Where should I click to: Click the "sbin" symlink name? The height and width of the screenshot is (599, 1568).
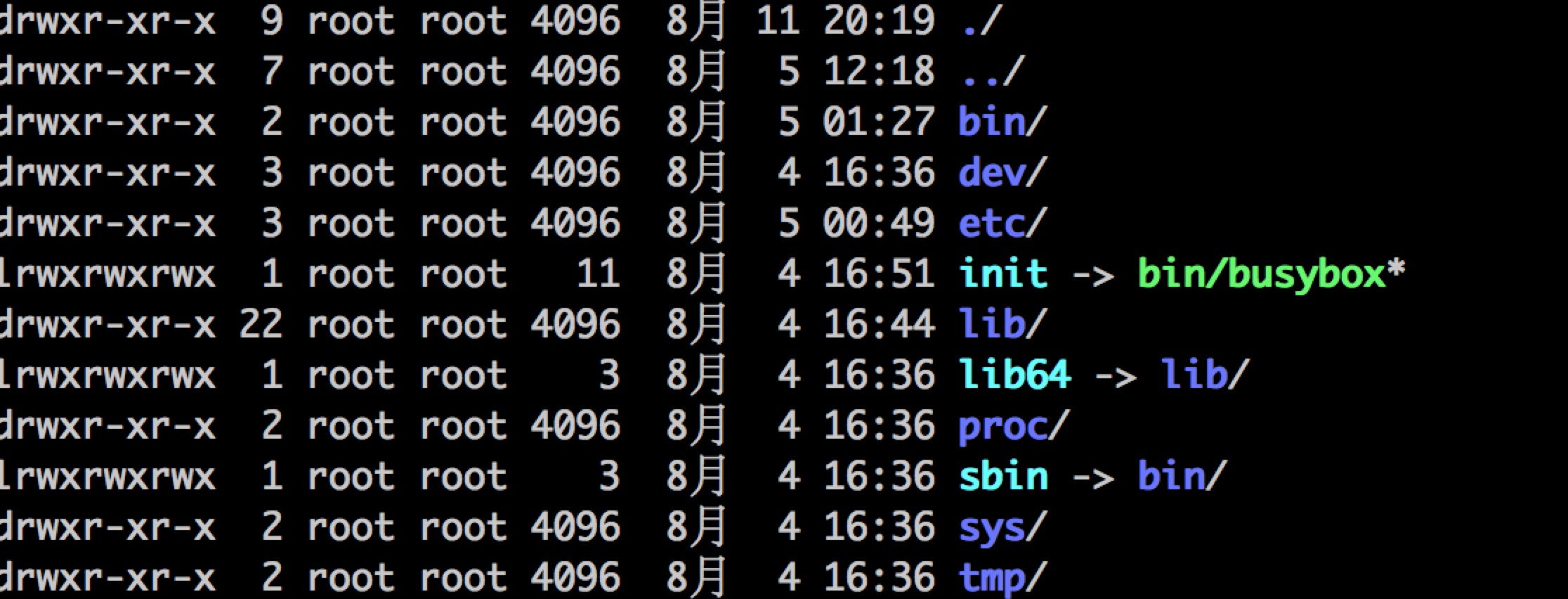(x=1003, y=476)
